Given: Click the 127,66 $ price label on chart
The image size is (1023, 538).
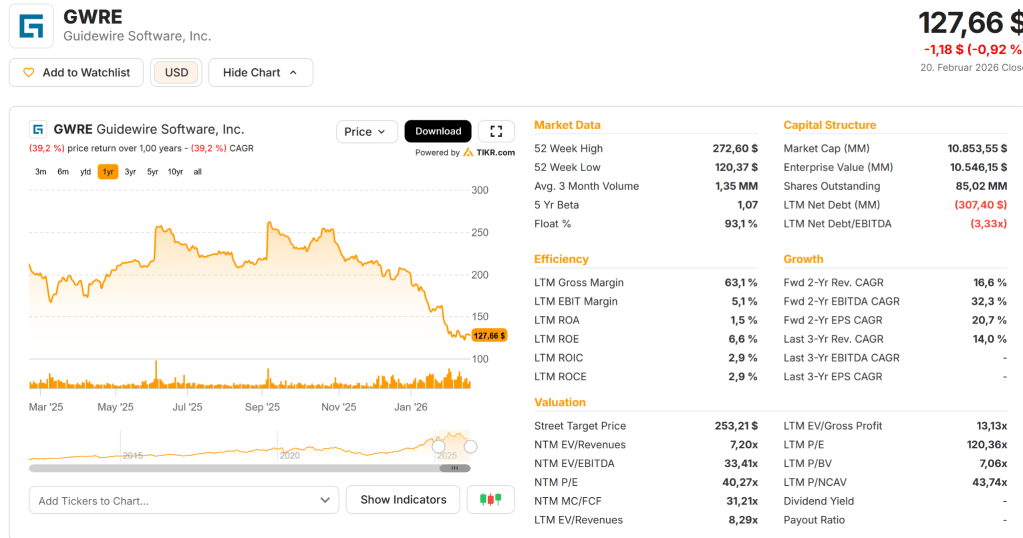Looking at the screenshot, I should 489,336.
